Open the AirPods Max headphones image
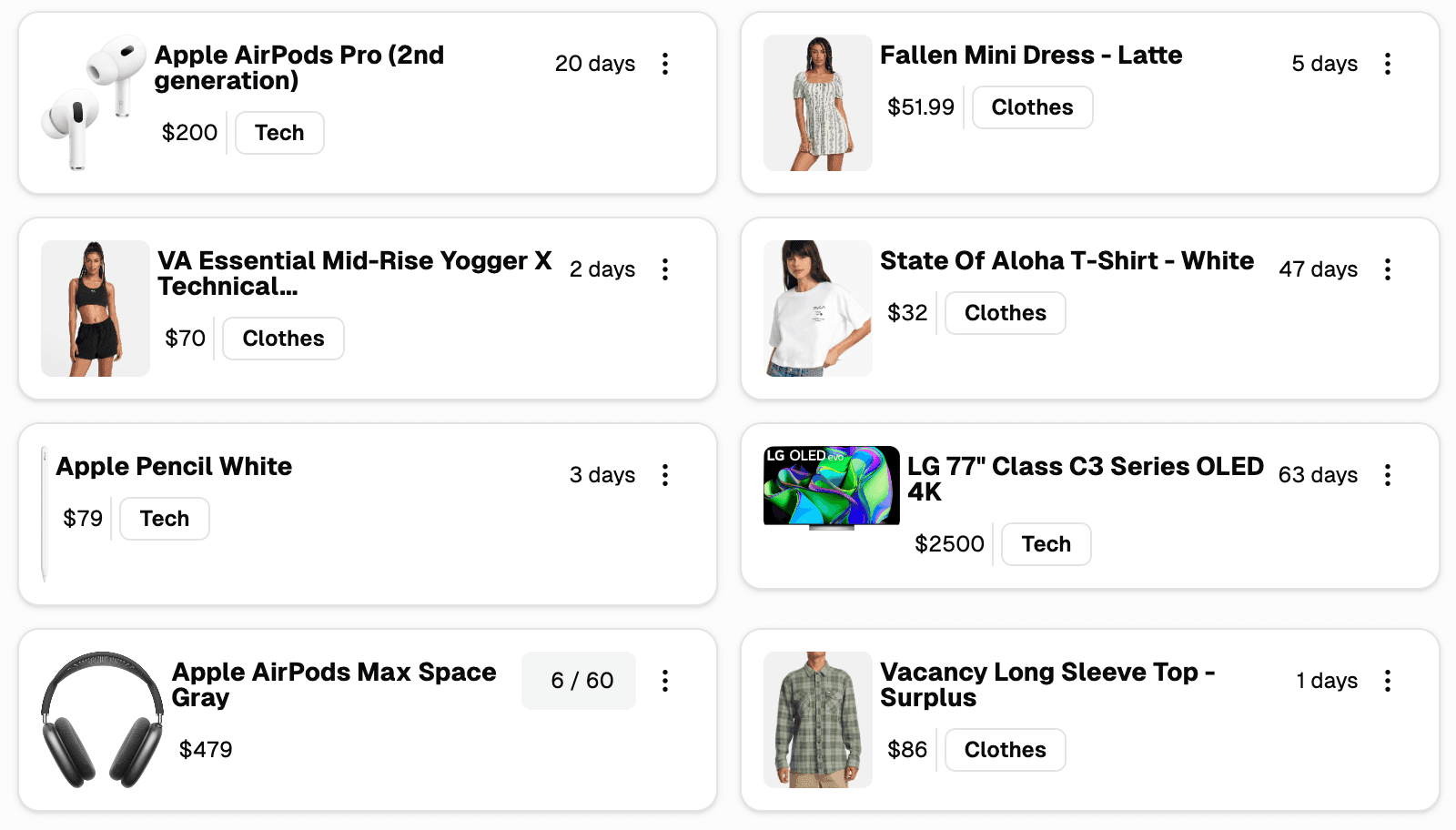Image resolution: width=1456 pixels, height=830 pixels. pyautogui.click(x=102, y=719)
